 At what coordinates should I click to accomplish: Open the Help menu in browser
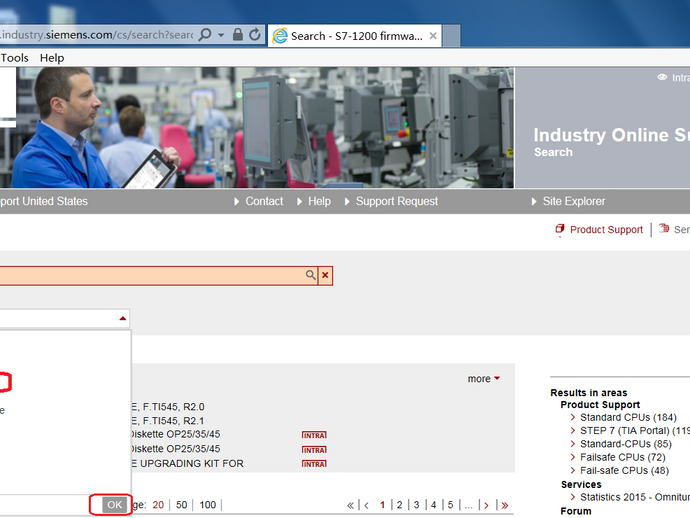pos(52,58)
